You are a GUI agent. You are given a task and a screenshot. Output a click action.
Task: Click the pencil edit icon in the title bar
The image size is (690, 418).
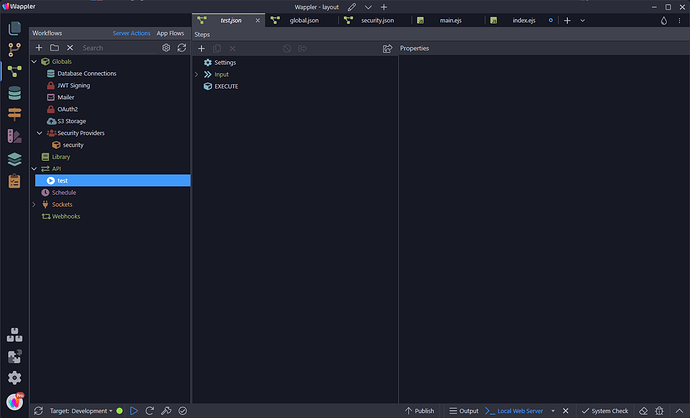pos(352,7)
